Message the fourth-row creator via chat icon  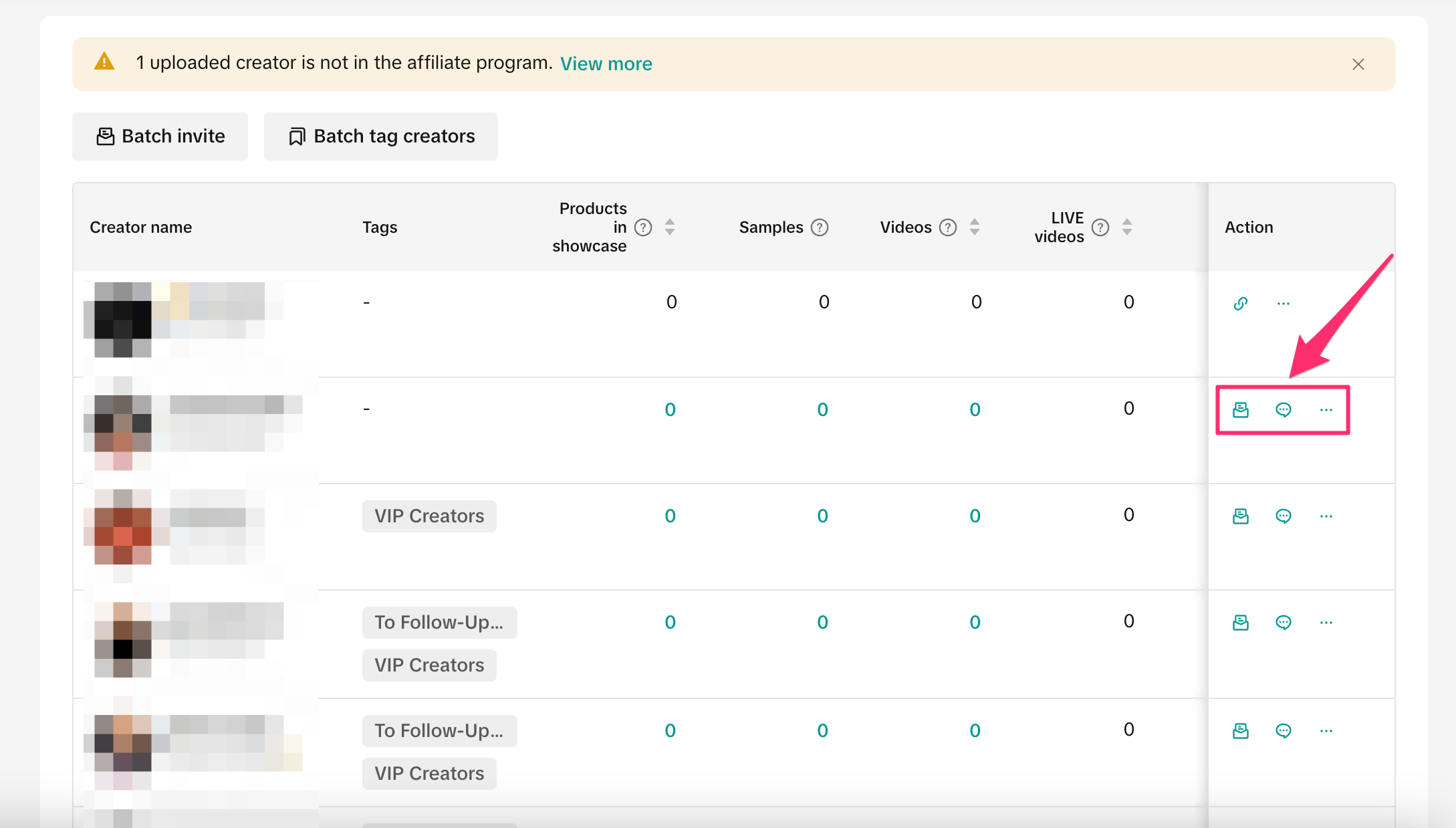pyautogui.click(x=1283, y=623)
